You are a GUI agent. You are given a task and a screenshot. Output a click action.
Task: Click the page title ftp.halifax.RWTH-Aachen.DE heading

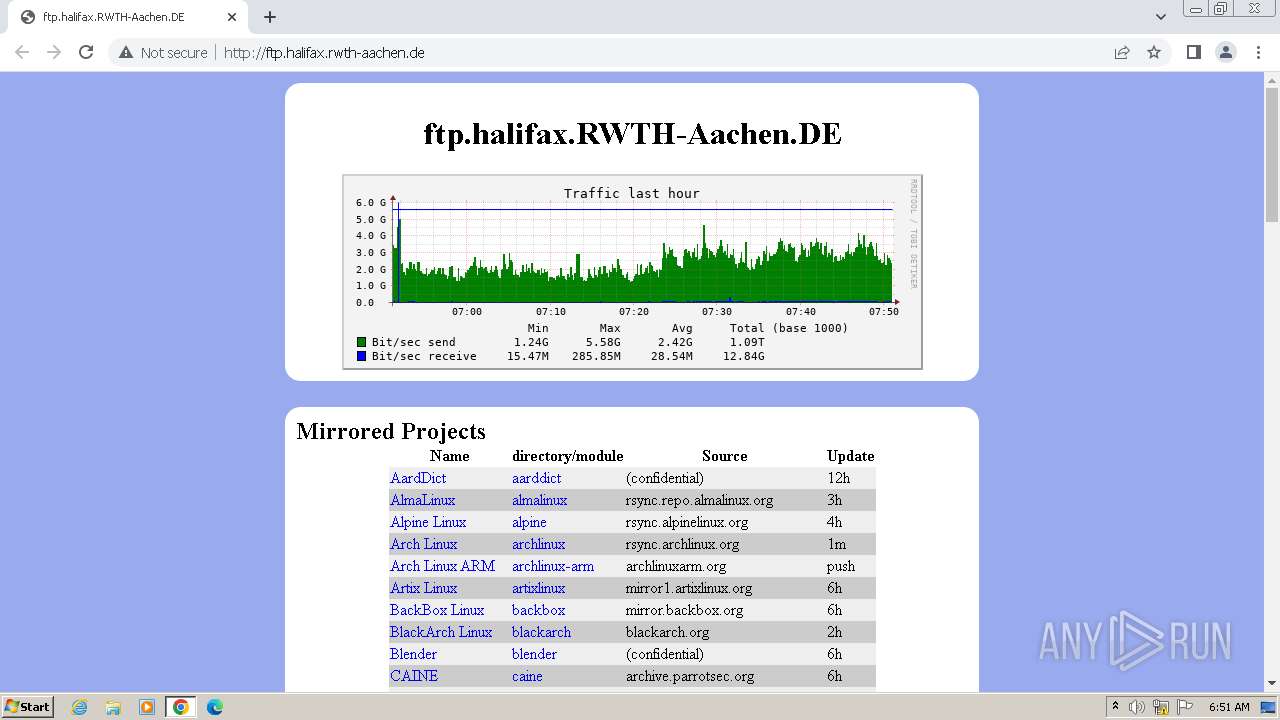pyautogui.click(x=632, y=134)
